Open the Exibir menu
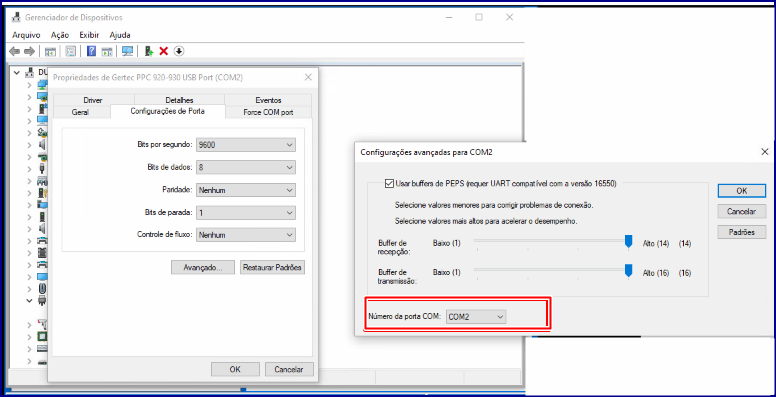This screenshot has width=776, height=397. [89, 35]
